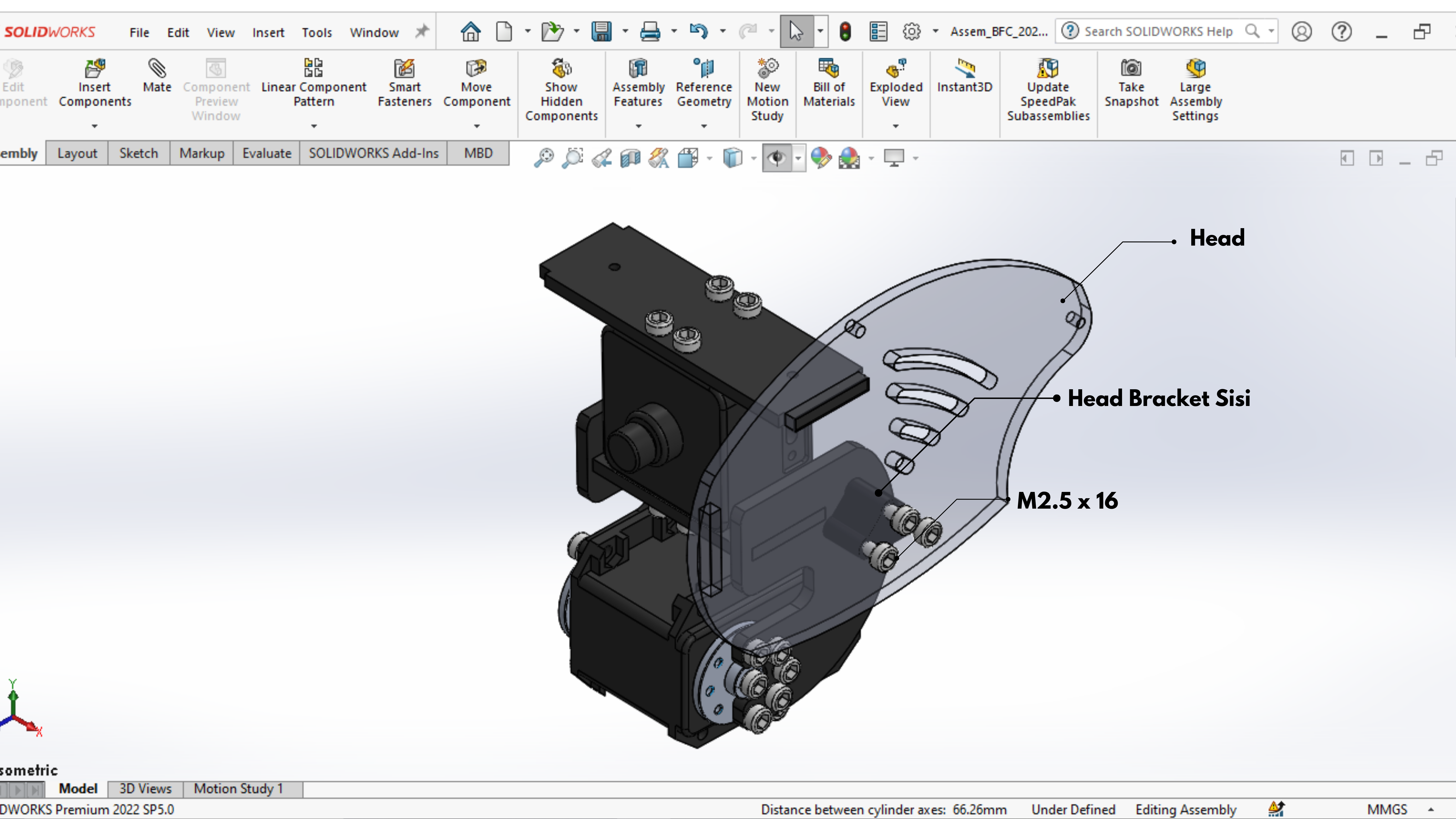Click Zoom to Fit magnifier icon

coord(544,158)
